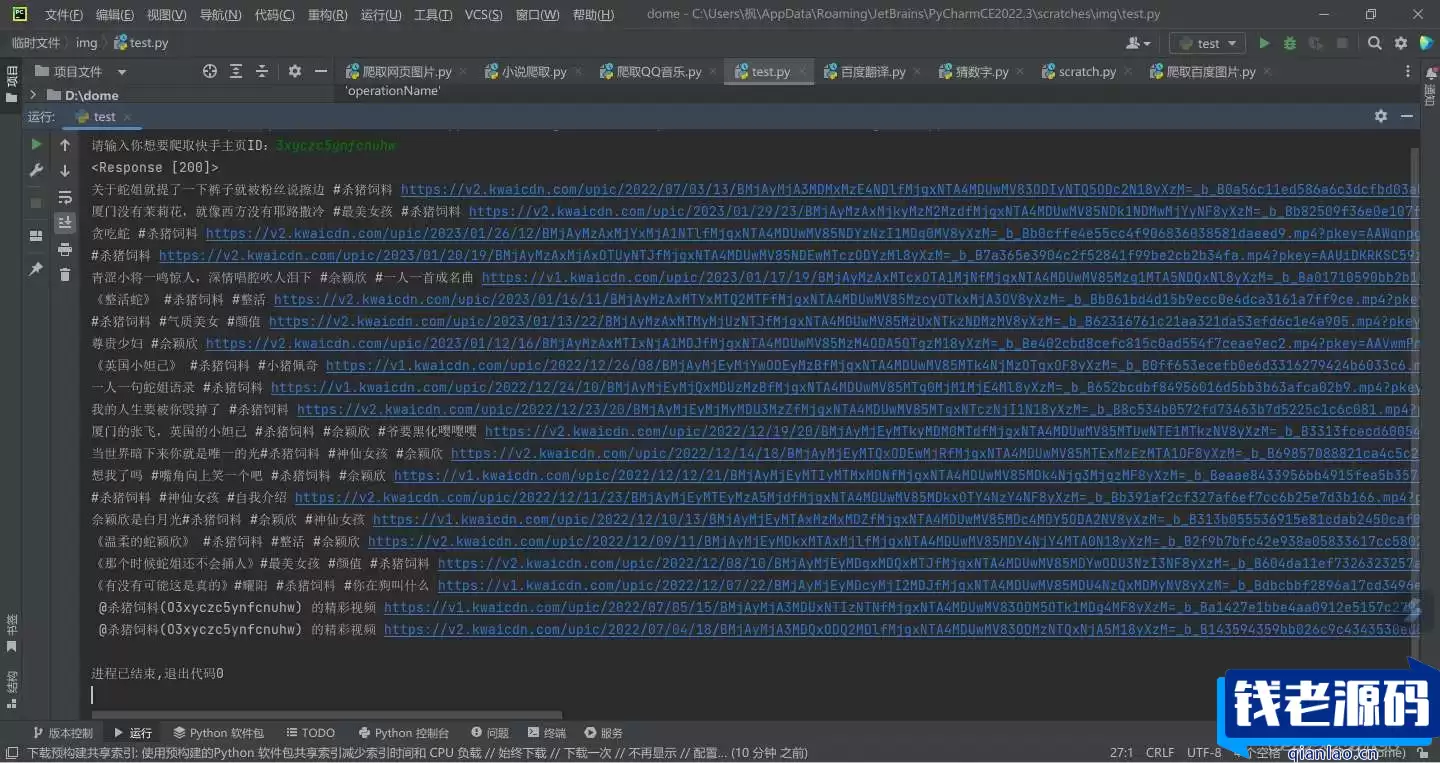Click the print icon in Run console
The image size is (1440, 763).
(x=65, y=249)
